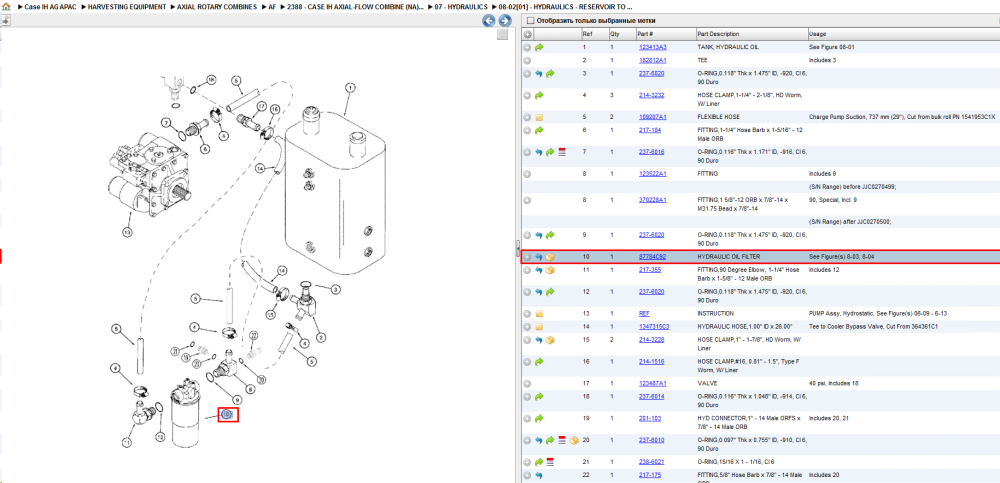Click green arrow icon in Ref 16 row
Screen dimensions: 1000x483
tap(540, 362)
